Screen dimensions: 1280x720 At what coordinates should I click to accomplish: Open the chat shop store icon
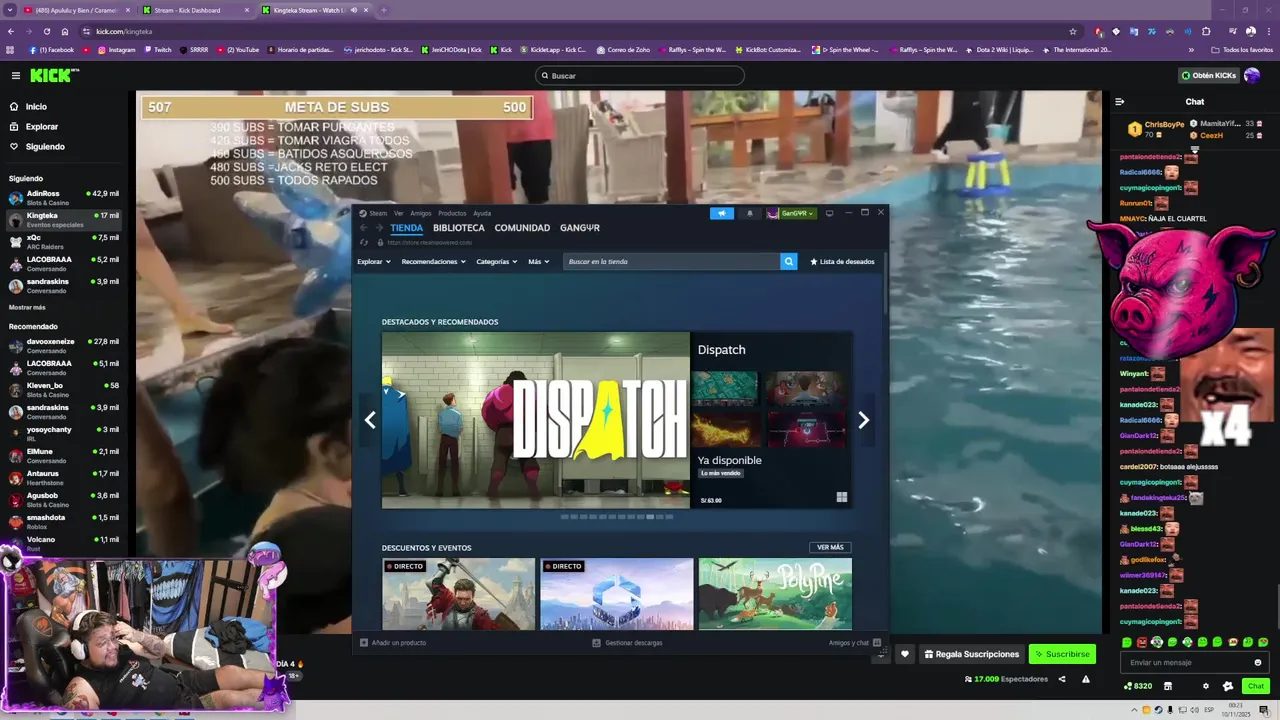(1168, 686)
